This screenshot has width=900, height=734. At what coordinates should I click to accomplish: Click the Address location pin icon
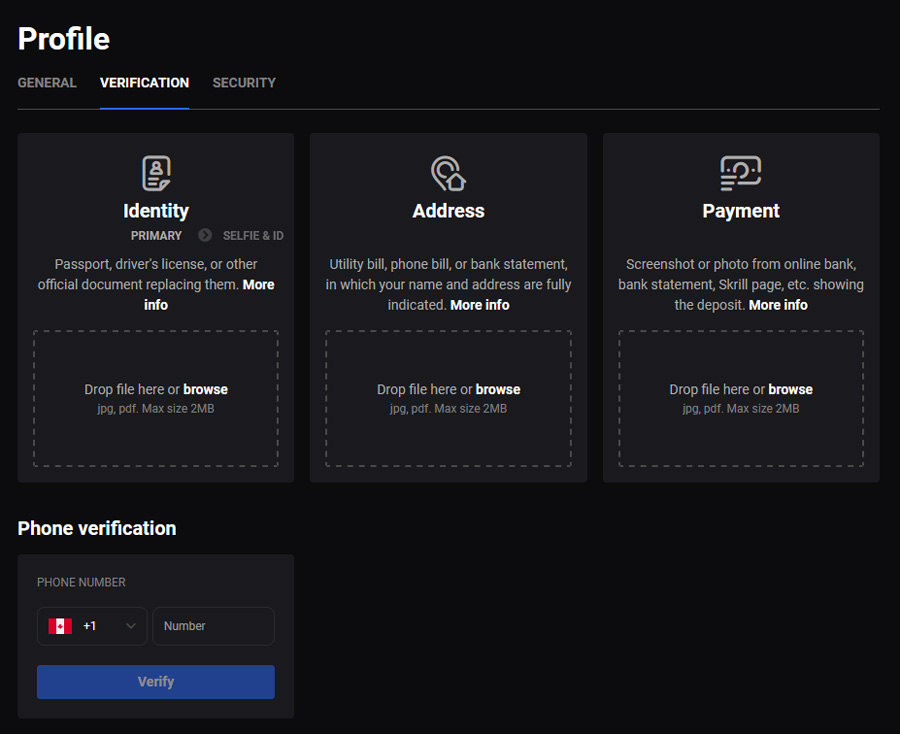click(x=448, y=173)
